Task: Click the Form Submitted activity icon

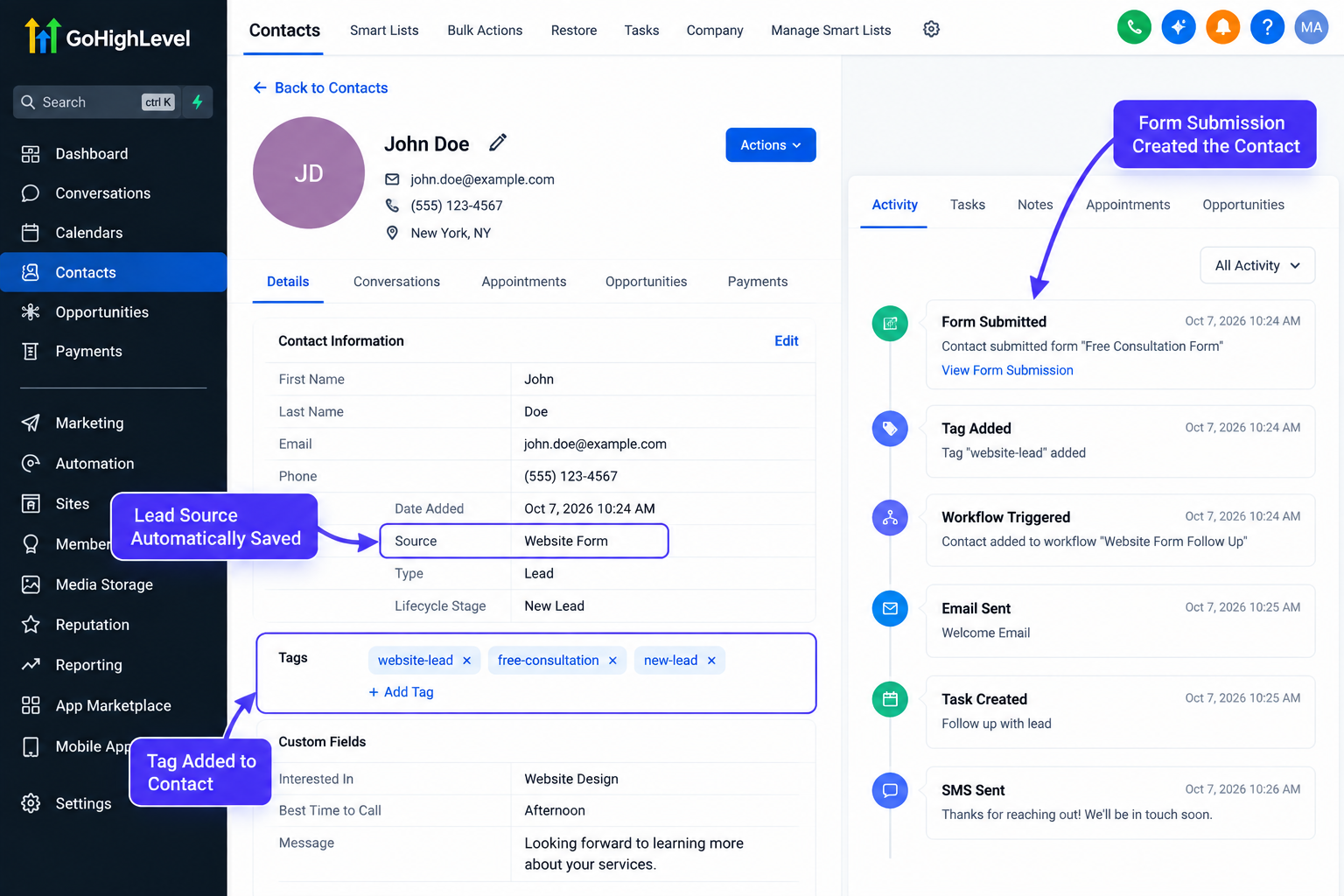Action: coord(890,324)
